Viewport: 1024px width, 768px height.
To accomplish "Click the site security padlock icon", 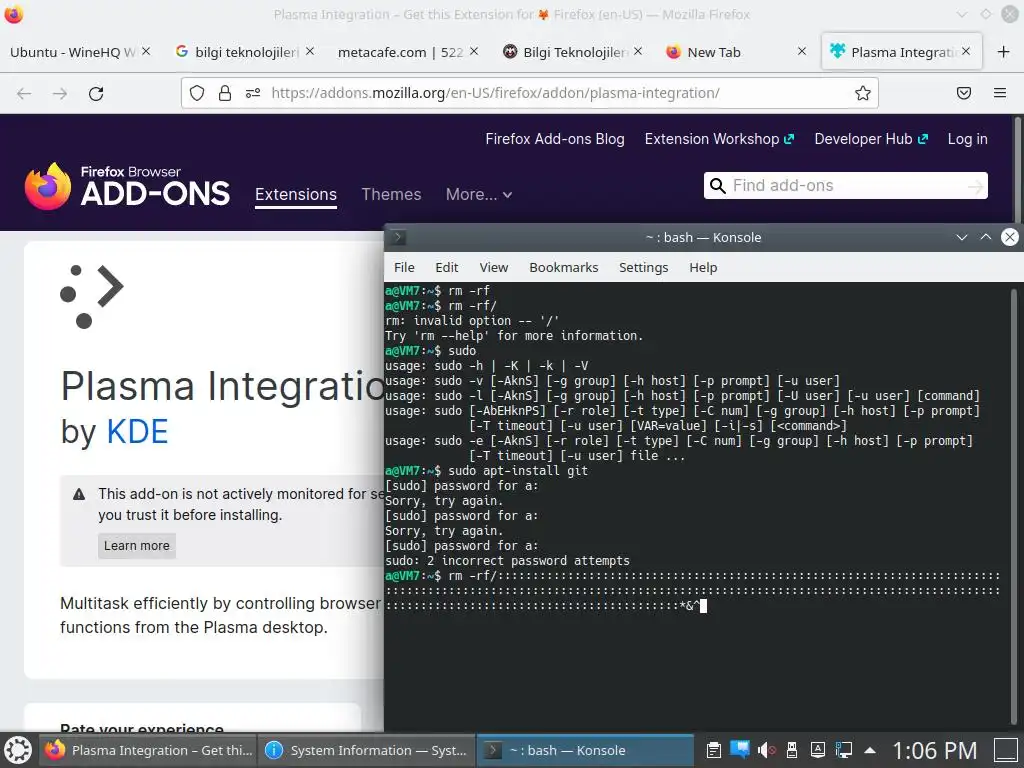I will pos(225,93).
